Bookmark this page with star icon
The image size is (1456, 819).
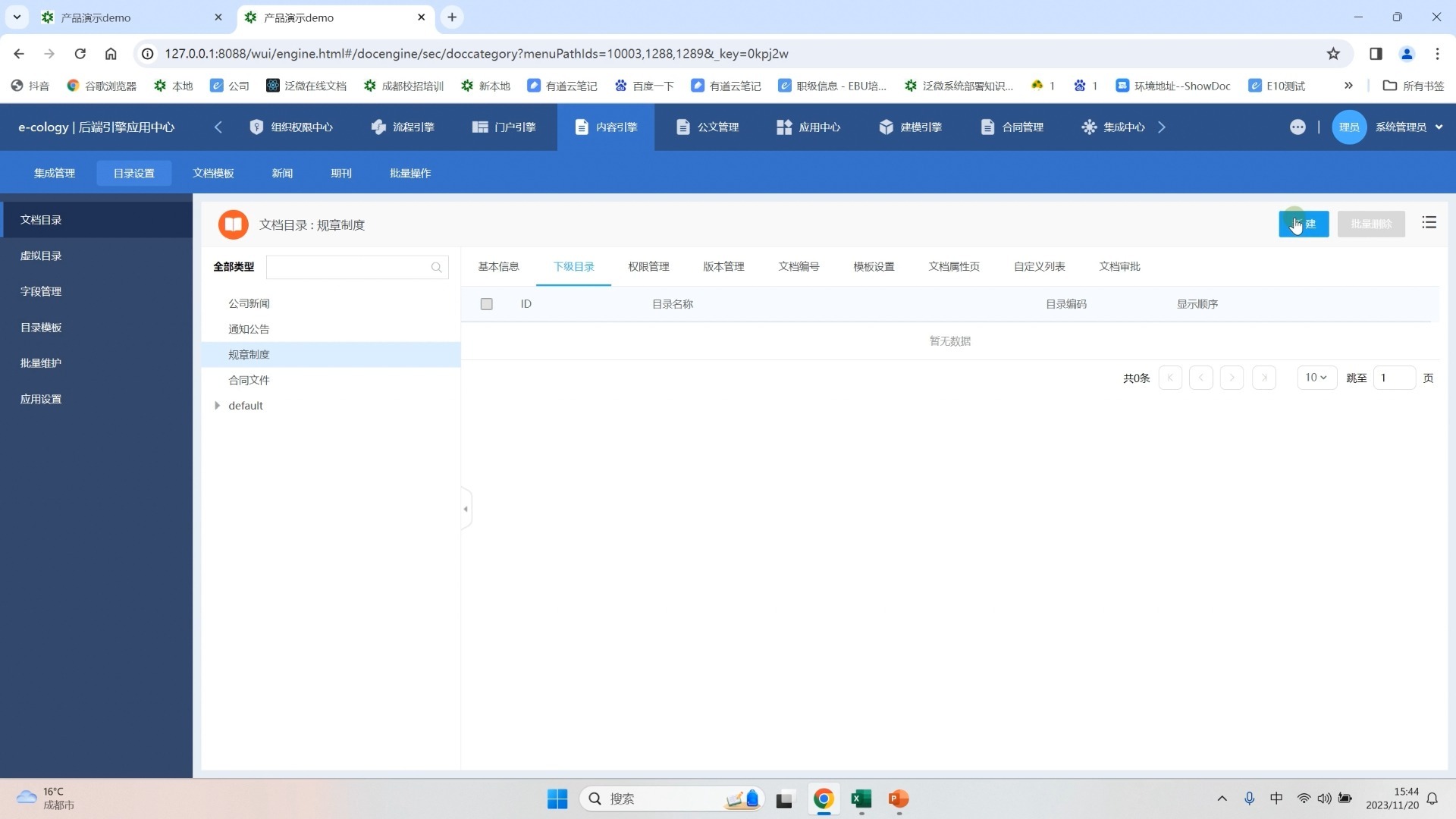coord(1333,54)
